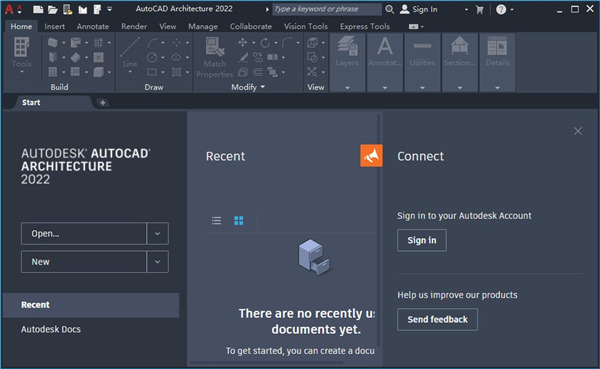Switch to the Annotate ribbon tab
Screen dimensions: 600x369
pyautogui.click(x=93, y=26)
